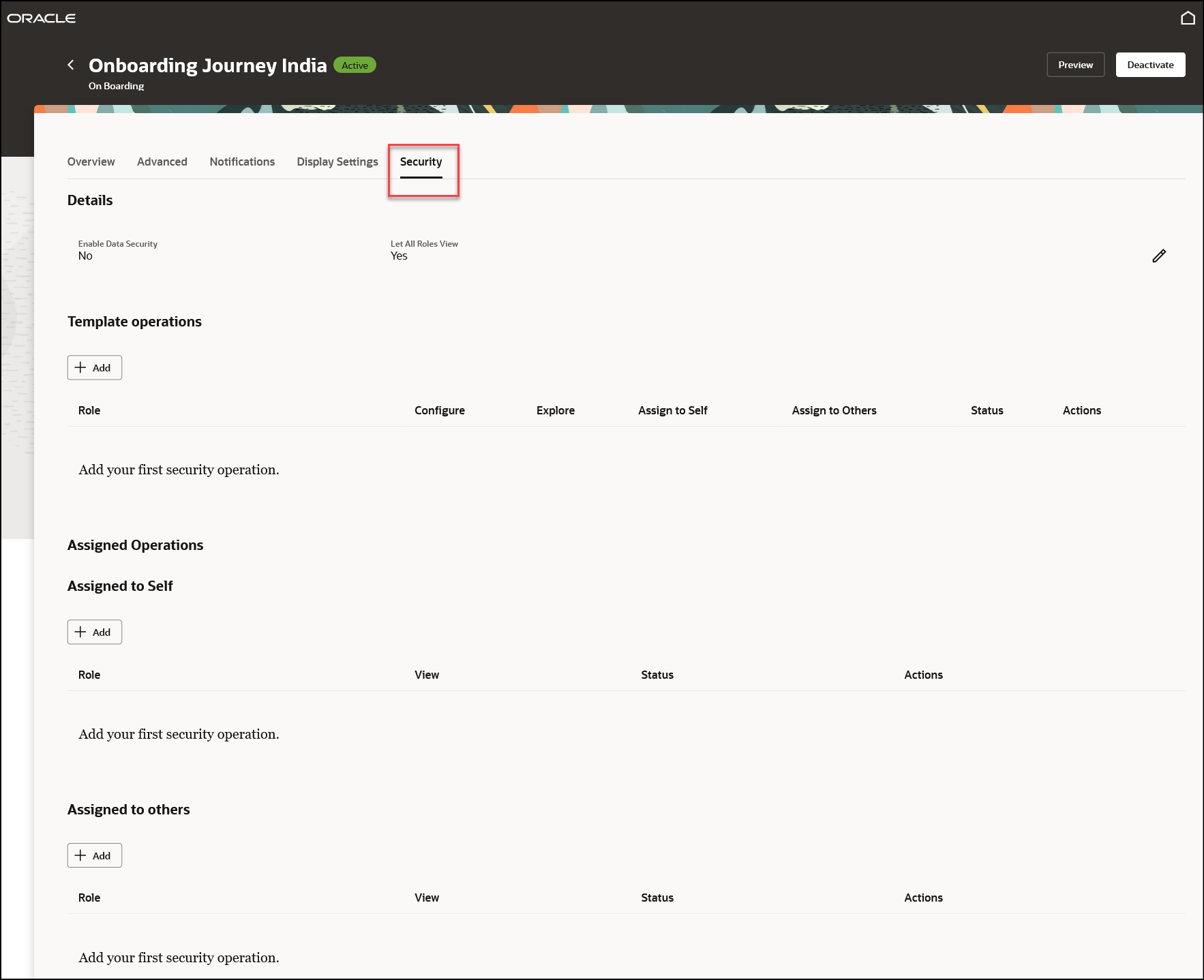Click the On Boarding subtitle
Viewport: 1204px width, 980px height.
(117, 86)
